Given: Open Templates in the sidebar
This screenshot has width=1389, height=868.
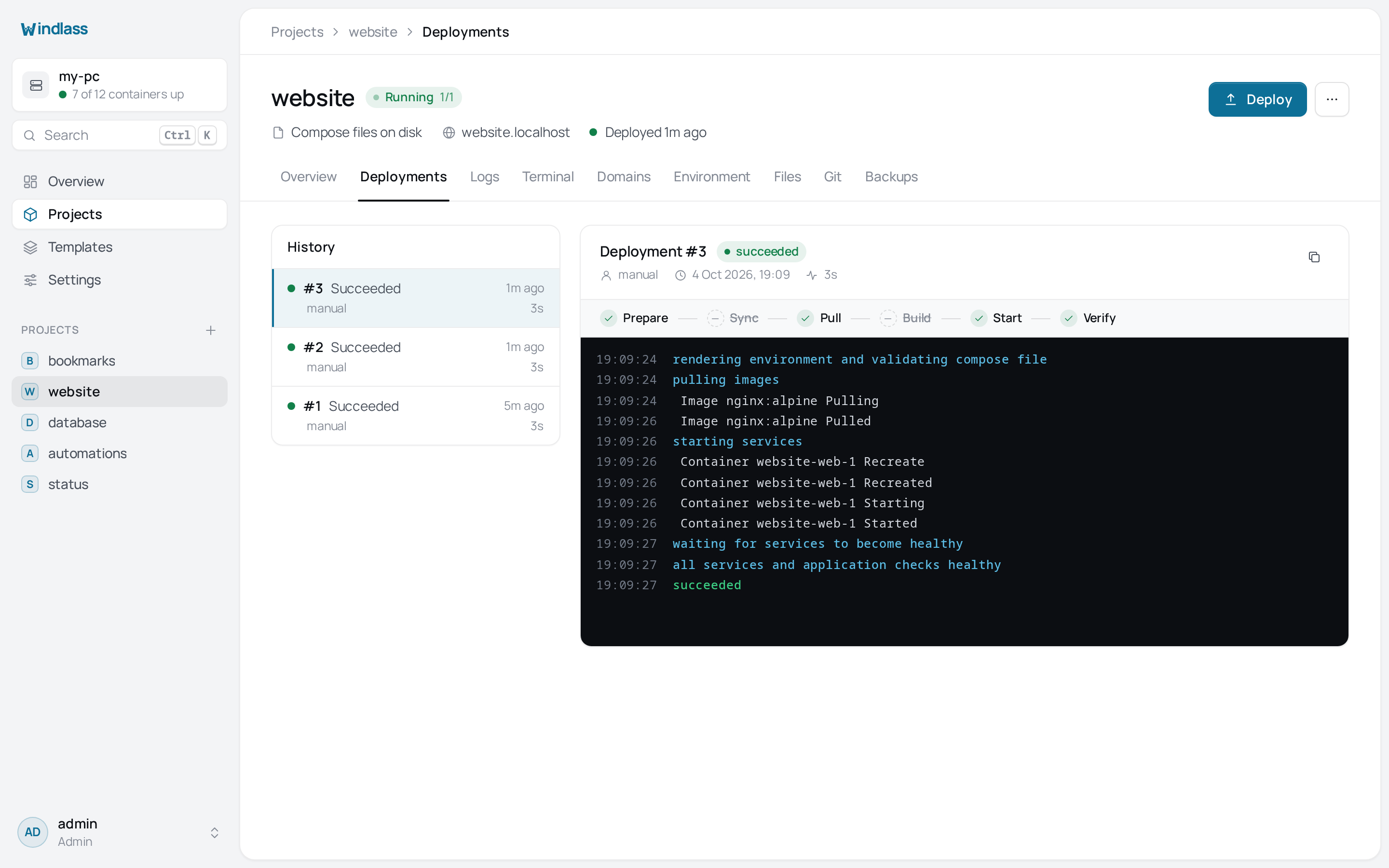Looking at the screenshot, I should tap(120, 247).
